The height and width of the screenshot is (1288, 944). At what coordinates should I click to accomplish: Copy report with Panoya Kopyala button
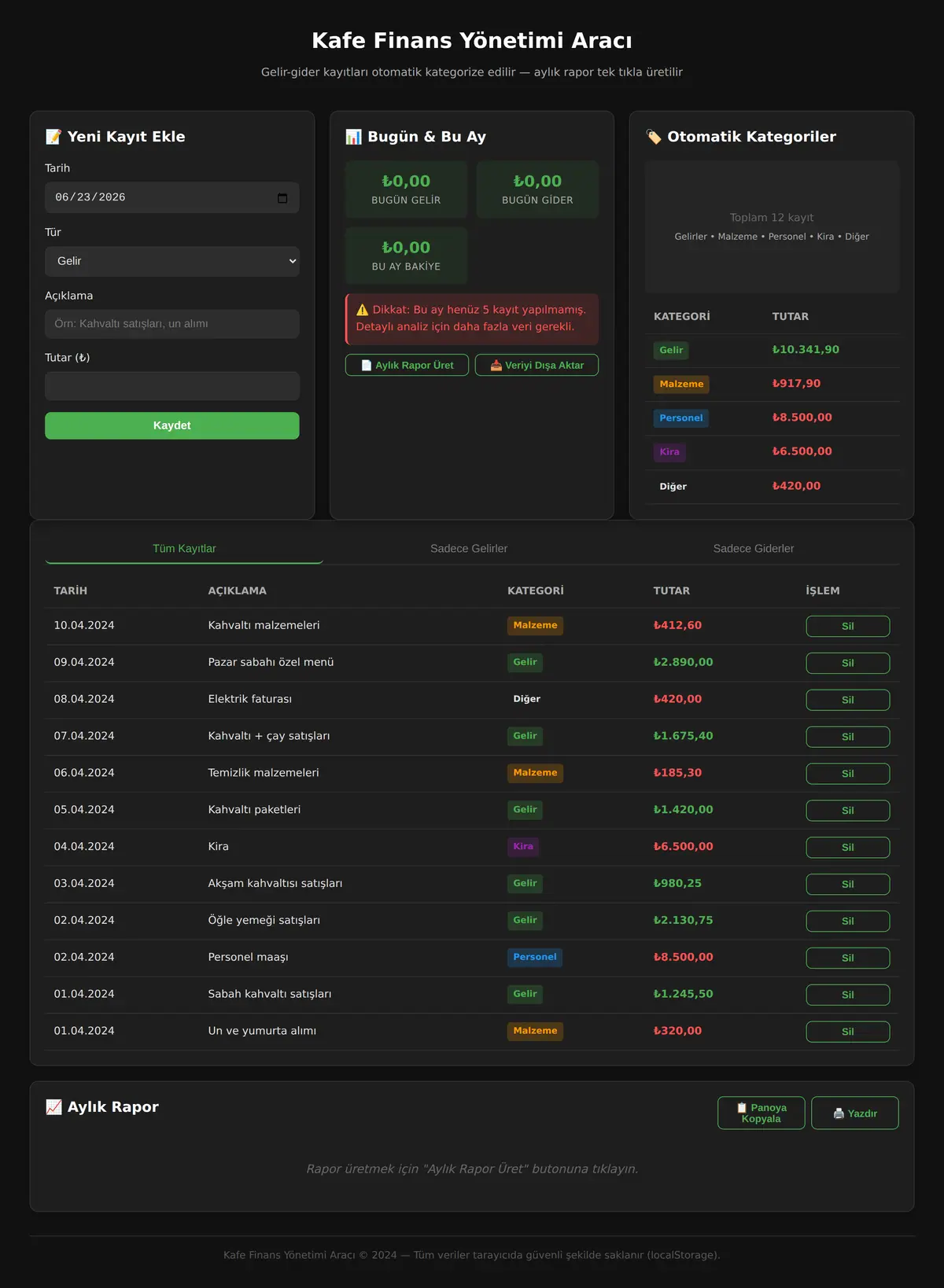[x=761, y=1113]
